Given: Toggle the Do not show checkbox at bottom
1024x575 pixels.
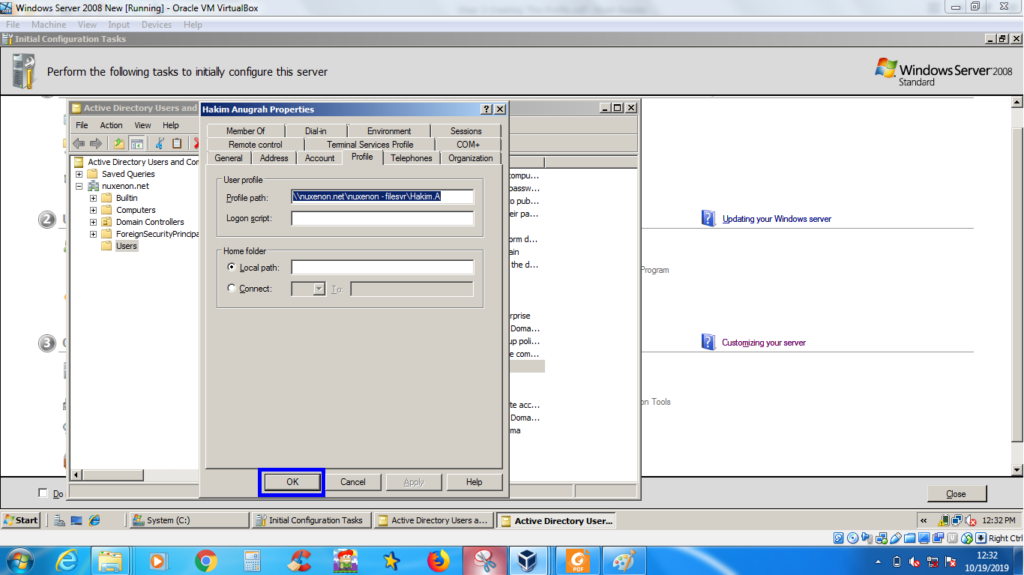Looking at the screenshot, I should tap(43, 493).
